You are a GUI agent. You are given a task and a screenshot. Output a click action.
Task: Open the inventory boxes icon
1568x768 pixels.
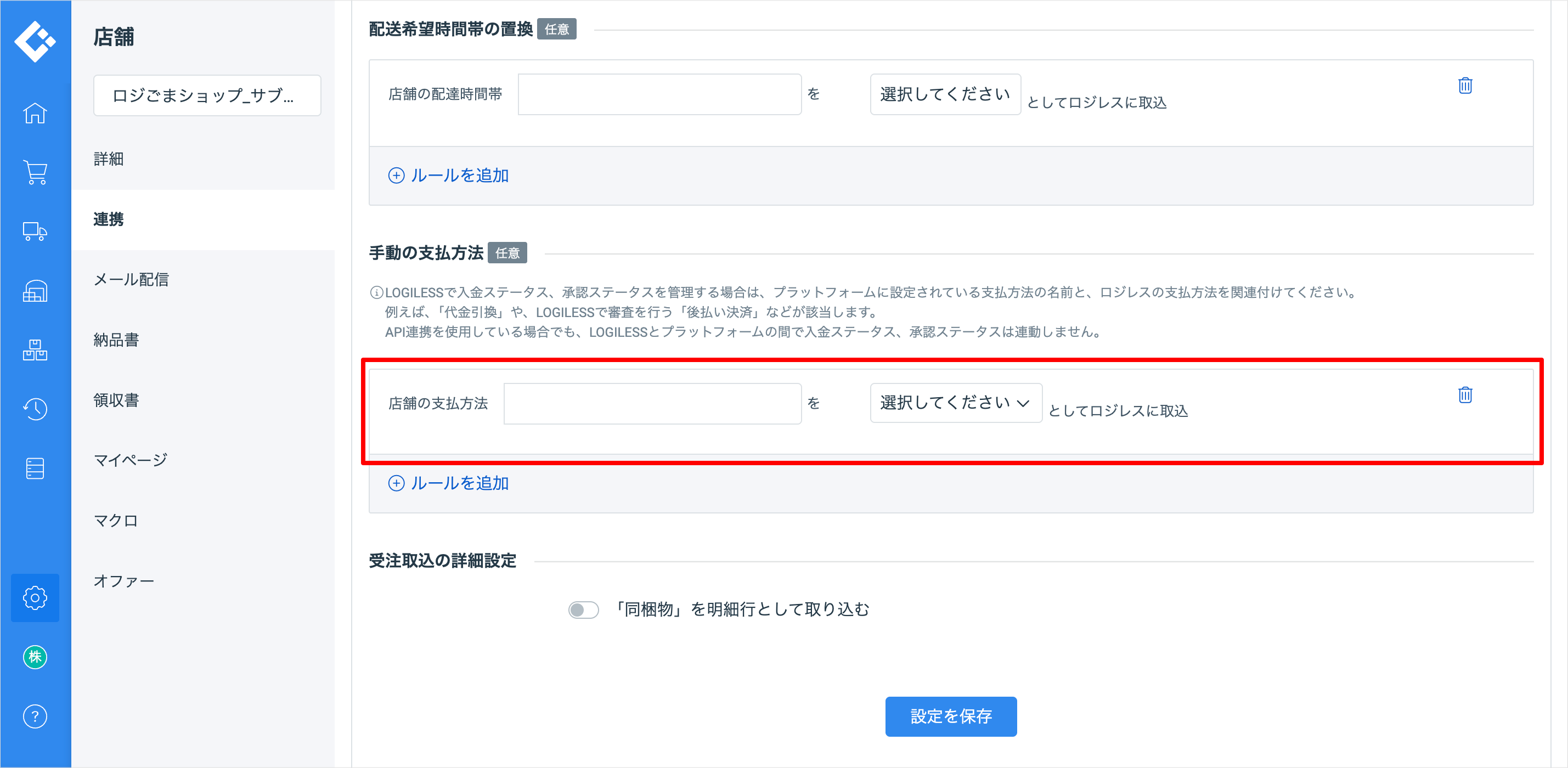pyautogui.click(x=35, y=350)
